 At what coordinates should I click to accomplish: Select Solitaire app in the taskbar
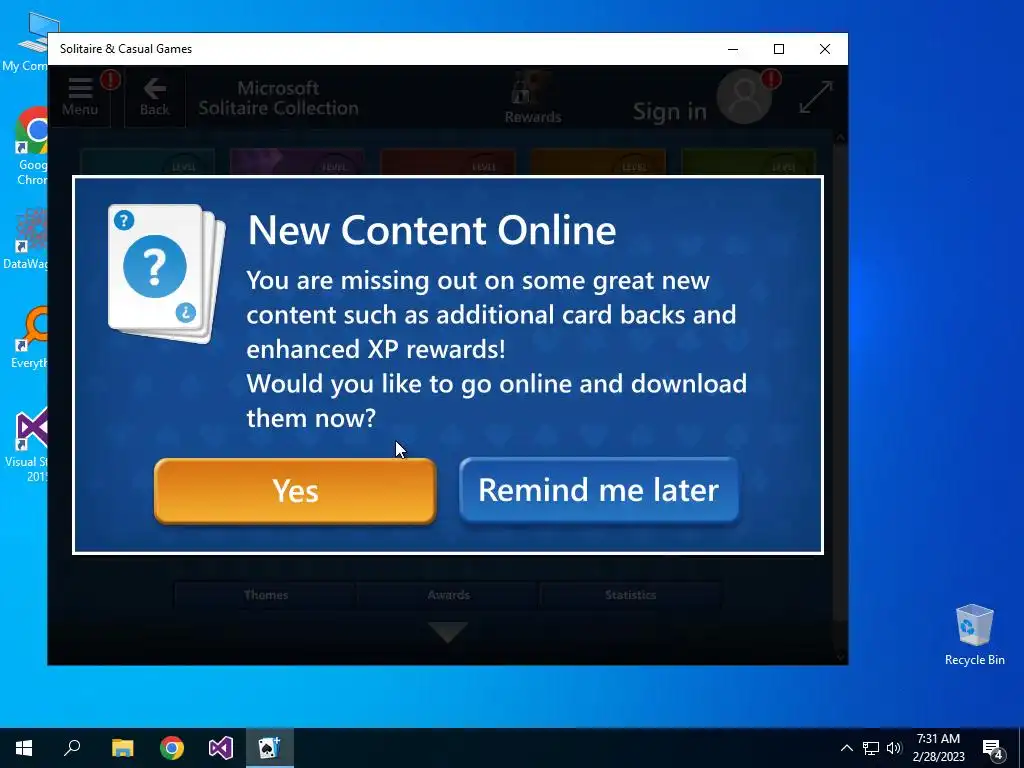click(269, 748)
